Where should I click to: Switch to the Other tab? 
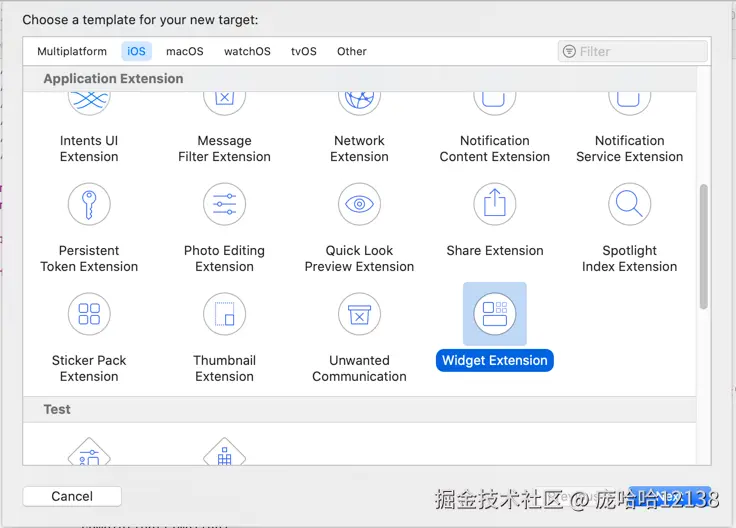pos(352,51)
